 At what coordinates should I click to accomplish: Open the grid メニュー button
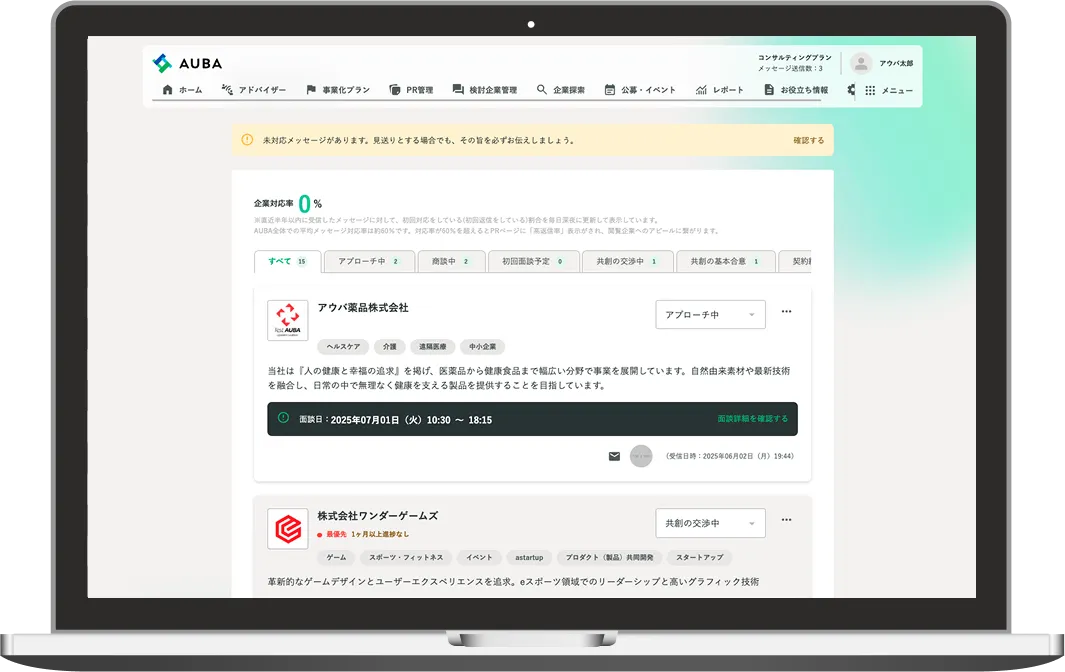click(888, 90)
